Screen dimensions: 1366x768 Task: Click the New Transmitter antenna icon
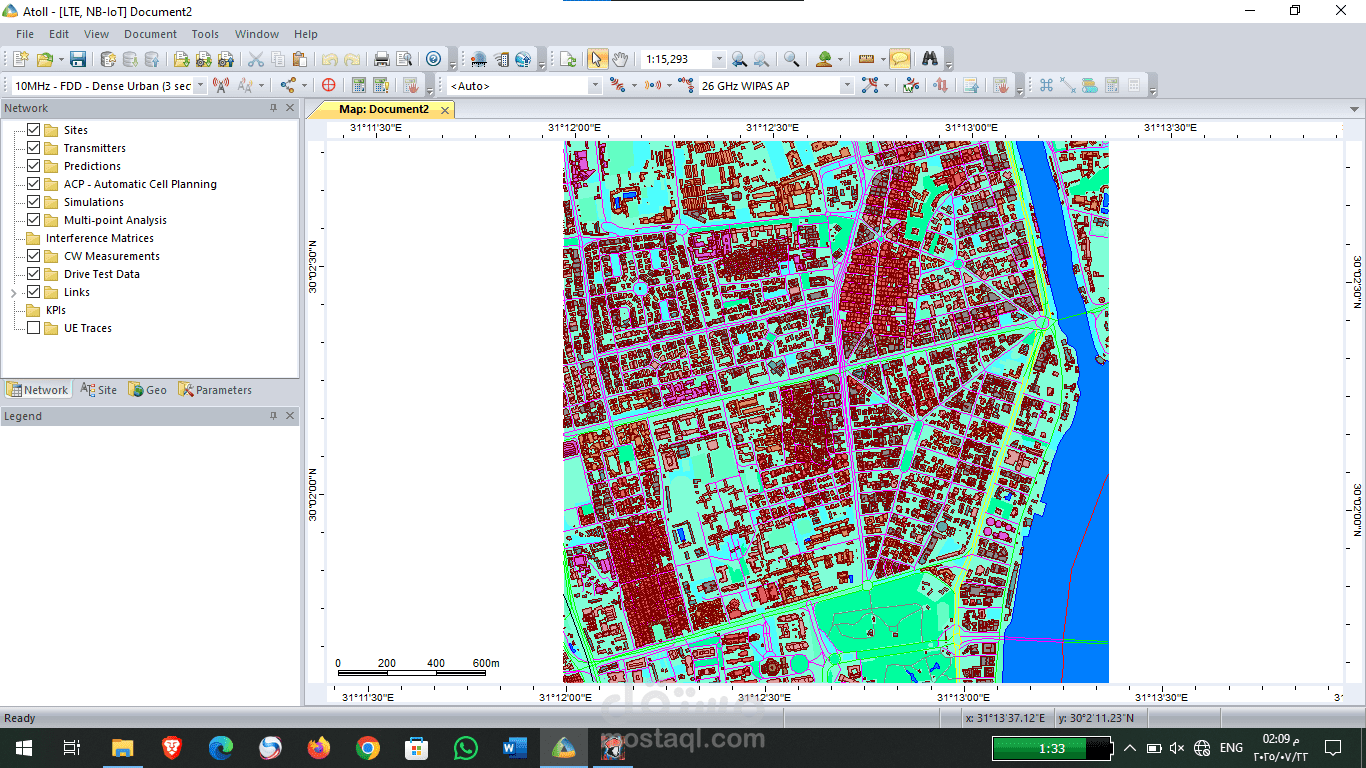pyautogui.click(x=221, y=86)
